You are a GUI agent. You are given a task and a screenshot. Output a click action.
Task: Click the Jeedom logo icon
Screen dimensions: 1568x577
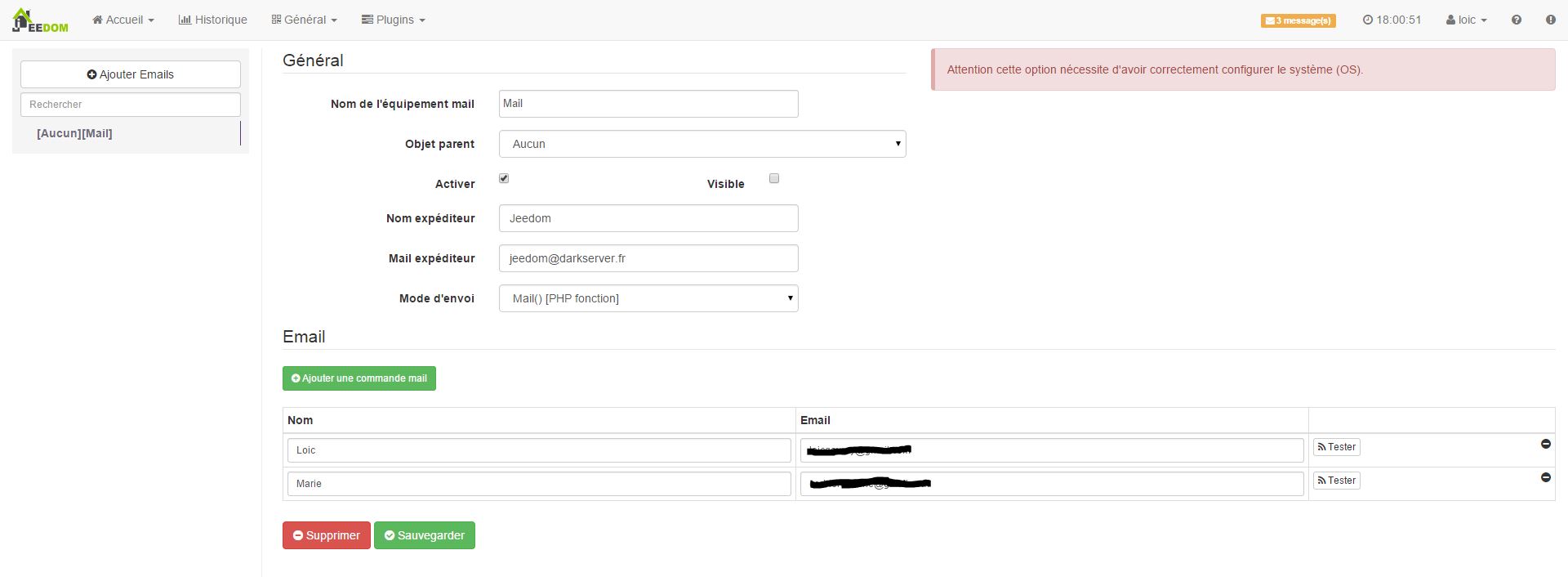(40, 20)
